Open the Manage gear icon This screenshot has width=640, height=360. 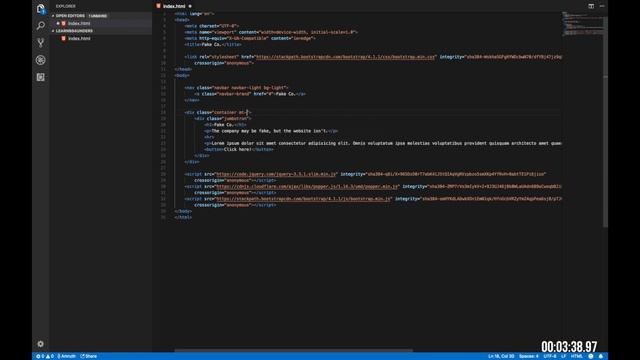pos(40,344)
